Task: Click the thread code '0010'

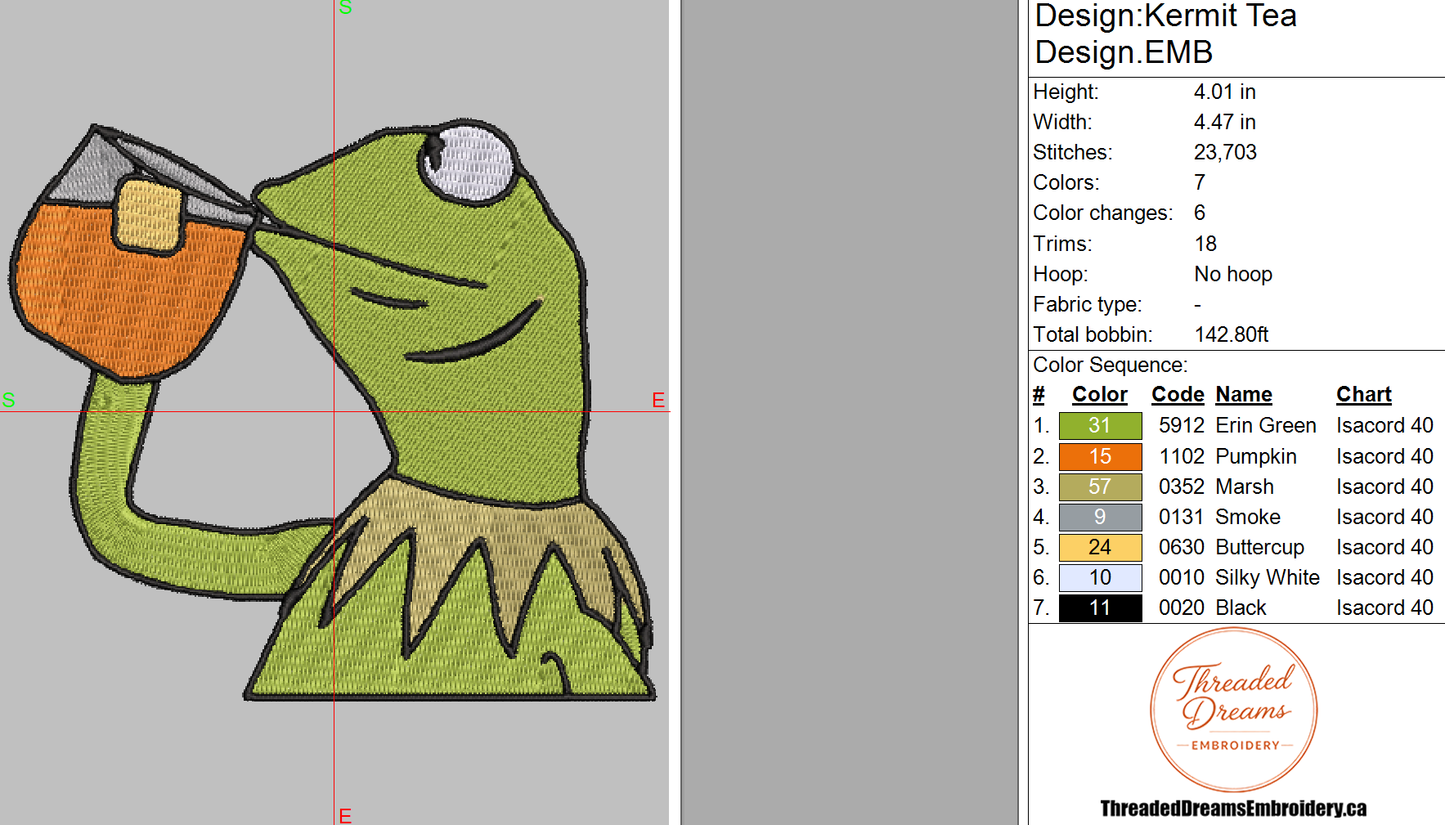Action: (x=1181, y=578)
